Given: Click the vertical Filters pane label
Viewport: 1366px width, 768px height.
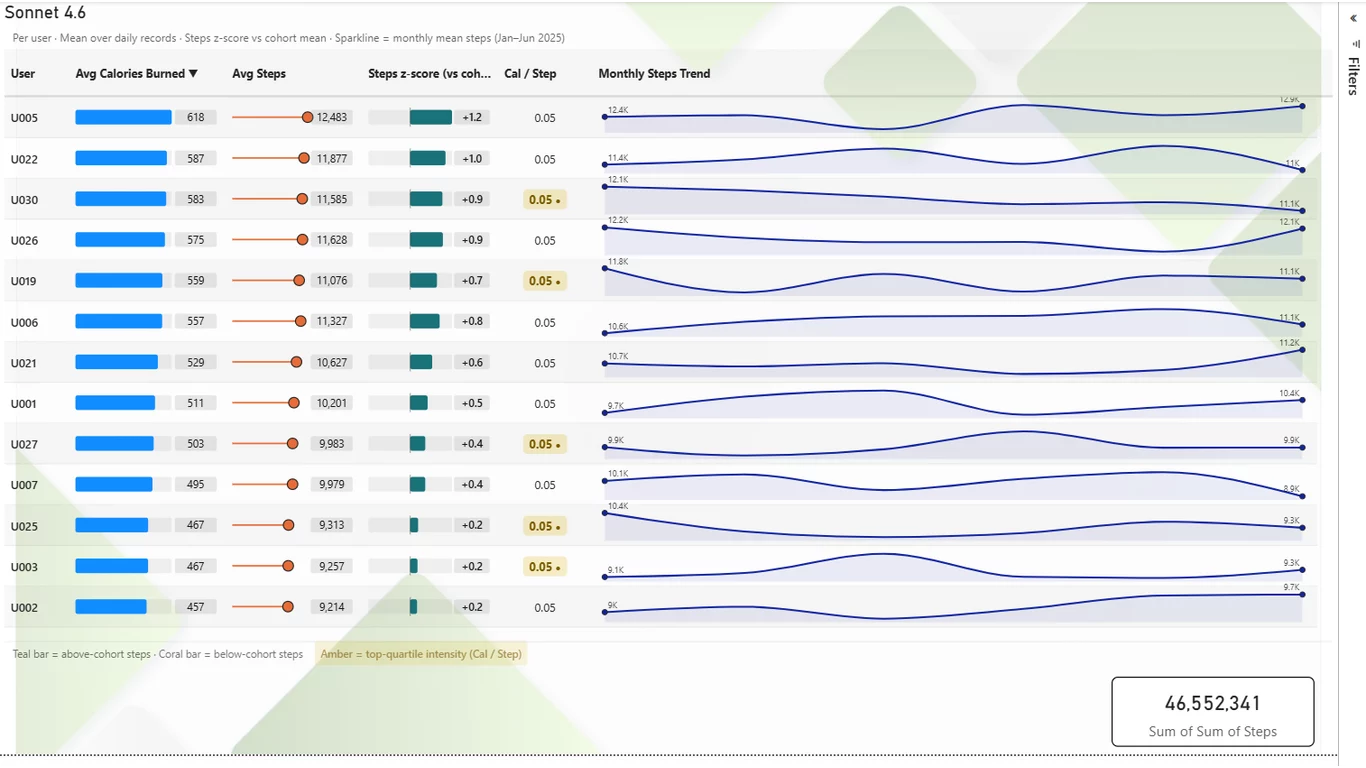Looking at the screenshot, I should click(x=1353, y=76).
